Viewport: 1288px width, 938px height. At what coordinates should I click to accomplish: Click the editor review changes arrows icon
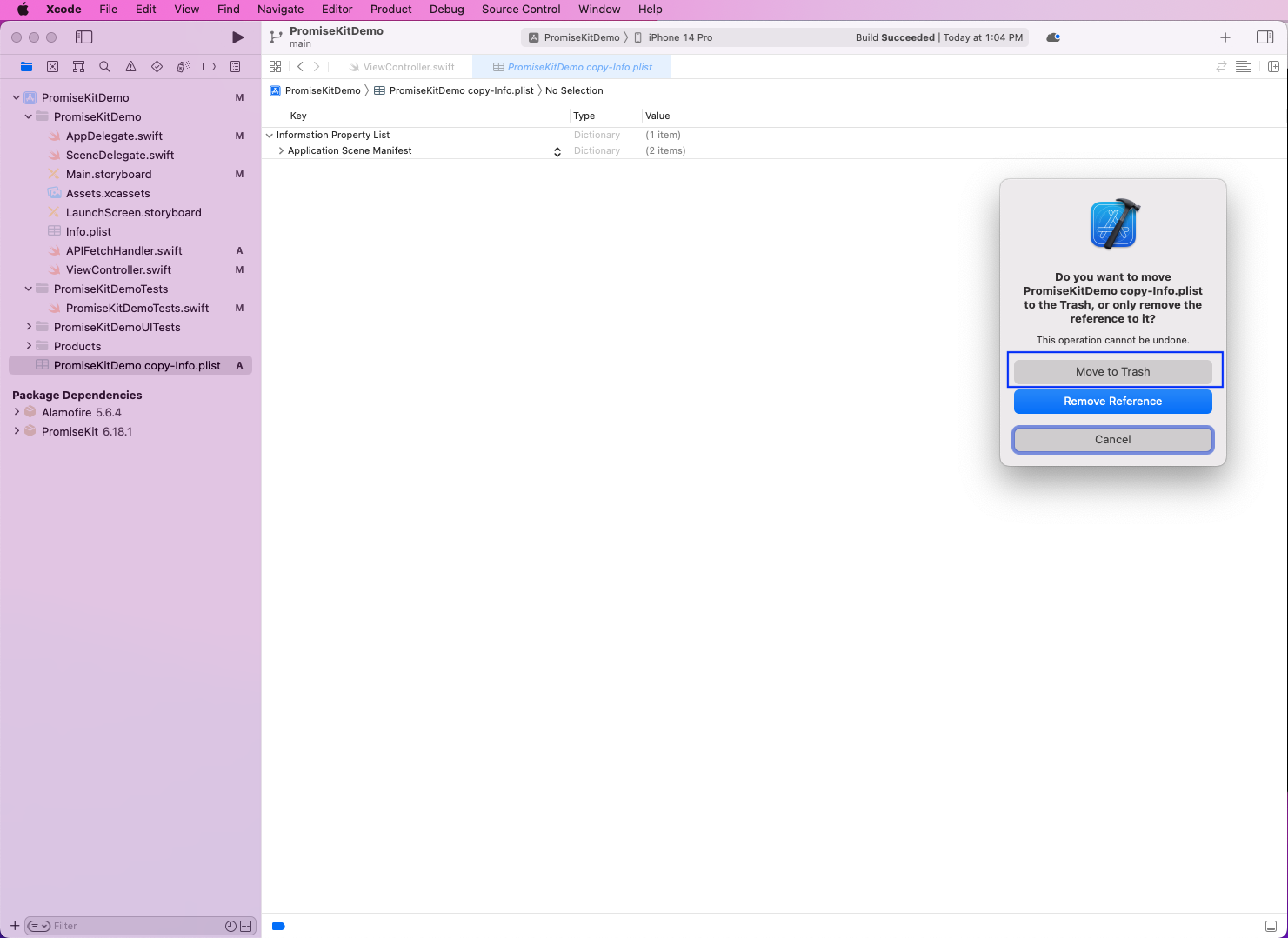click(1221, 66)
